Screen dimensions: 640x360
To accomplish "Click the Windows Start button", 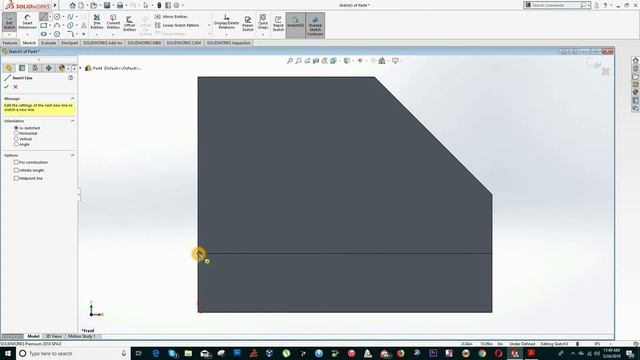I will coord(8,353).
